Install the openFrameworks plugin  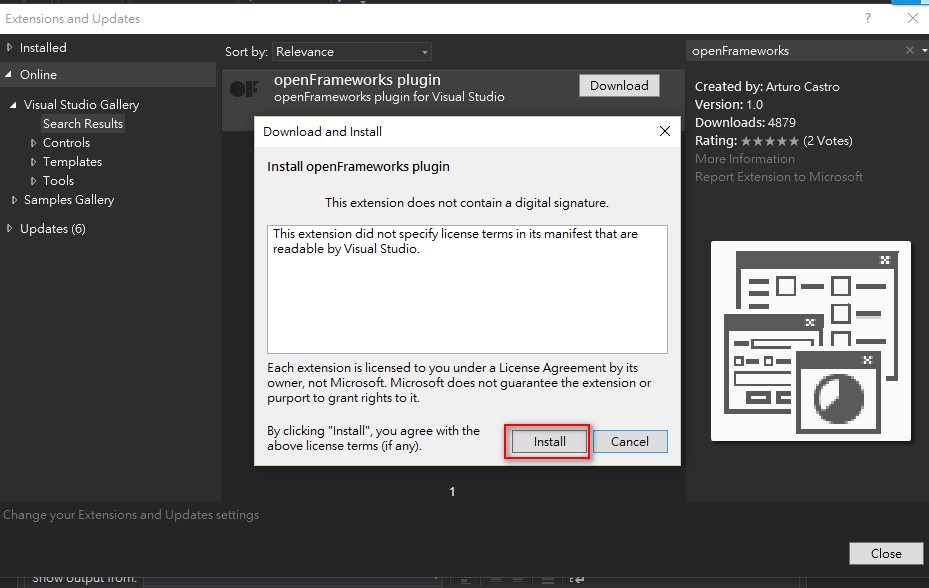[547, 441]
